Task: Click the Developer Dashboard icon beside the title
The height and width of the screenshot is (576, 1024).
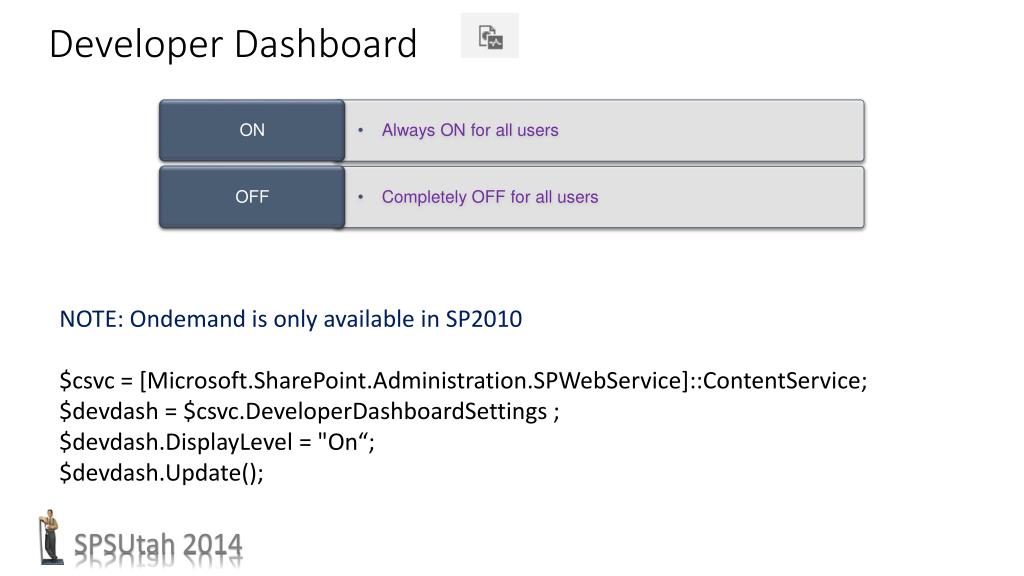Action: click(x=490, y=36)
